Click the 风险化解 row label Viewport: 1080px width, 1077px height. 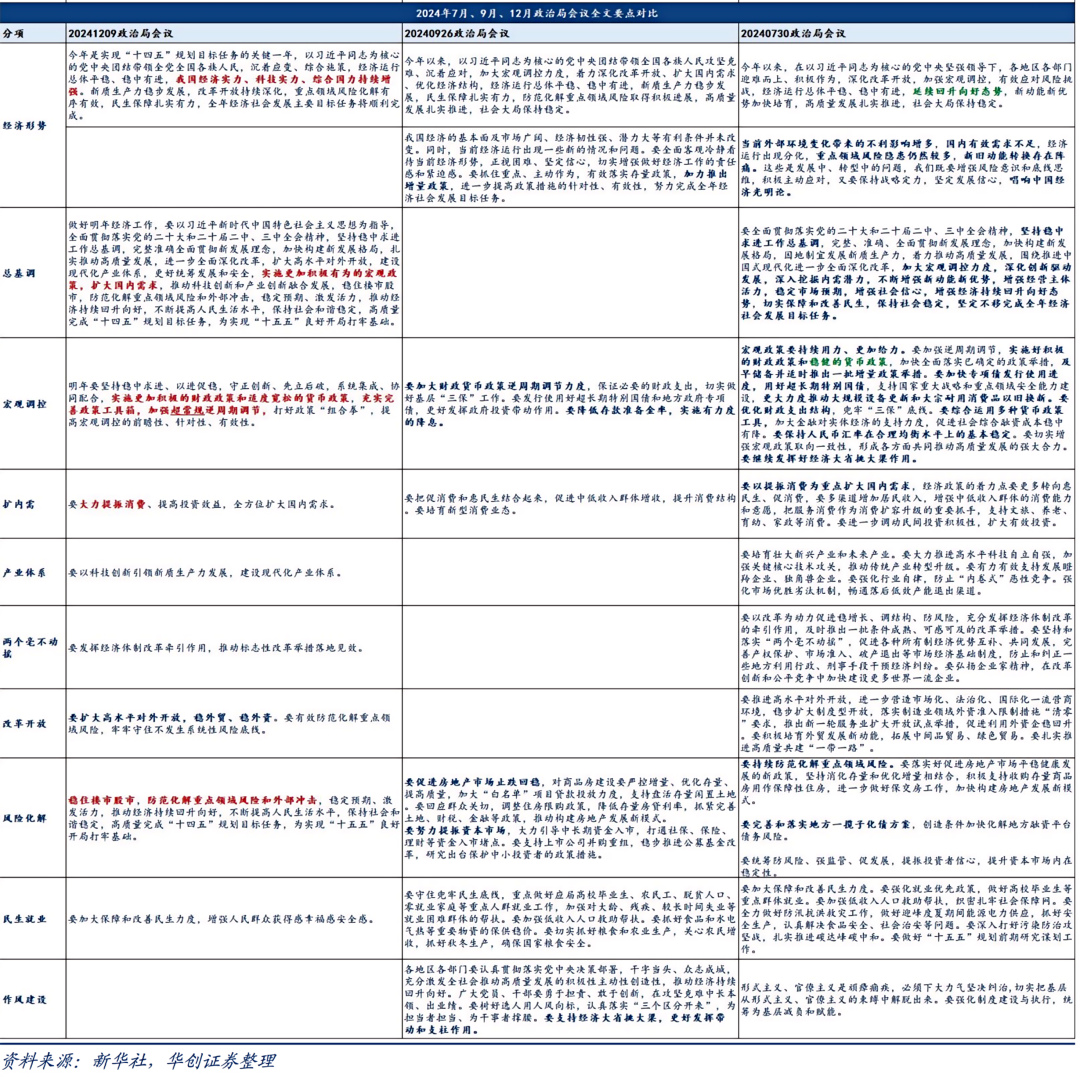pos(25,818)
